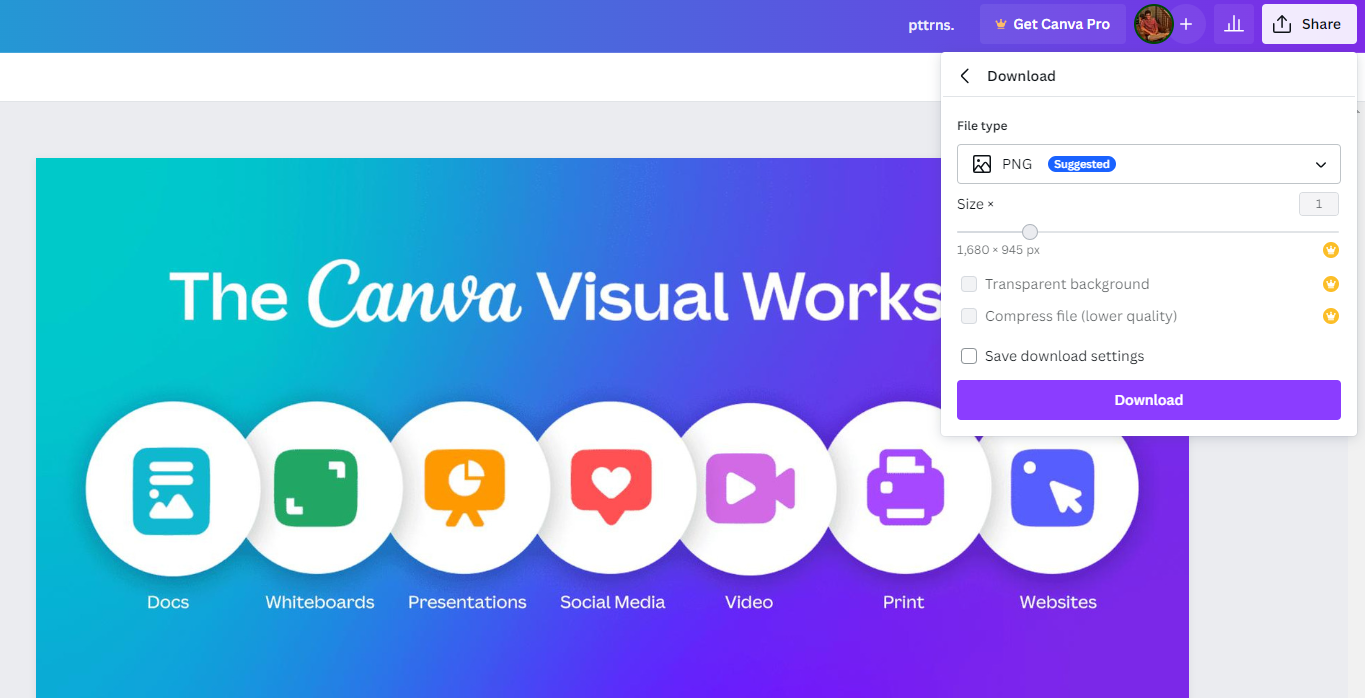Image resolution: width=1365 pixels, height=698 pixels.
Task: Enable Compress file (lower quality) checkbox
Action: (x=969, y=316)
